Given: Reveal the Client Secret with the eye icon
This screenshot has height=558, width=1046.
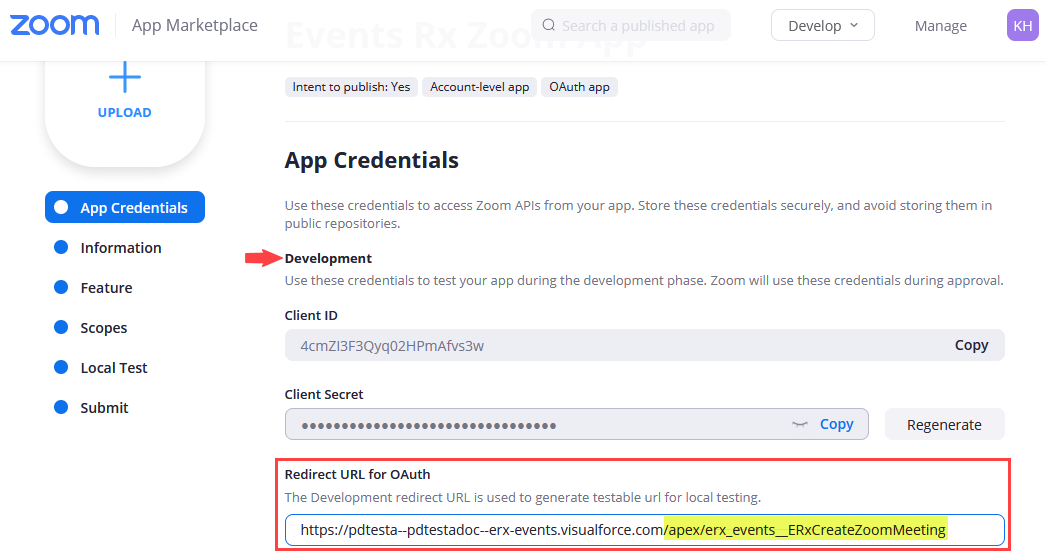Looking at the screenshot, I should point(799,424).
